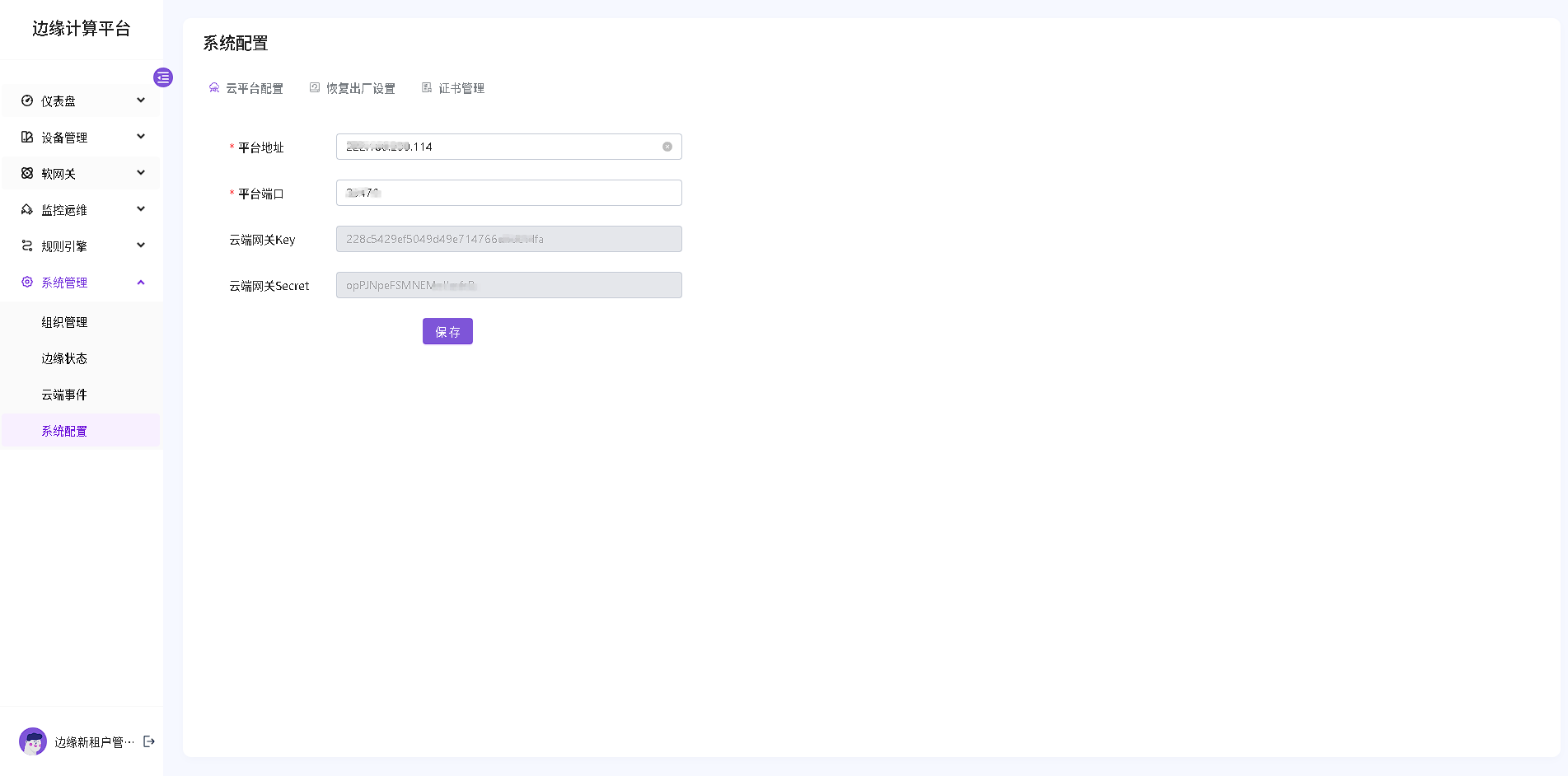The height and width of the screenshot is (776, 1568).
Task: Expand the 软网关 submenu arrow
Action: 141,173
